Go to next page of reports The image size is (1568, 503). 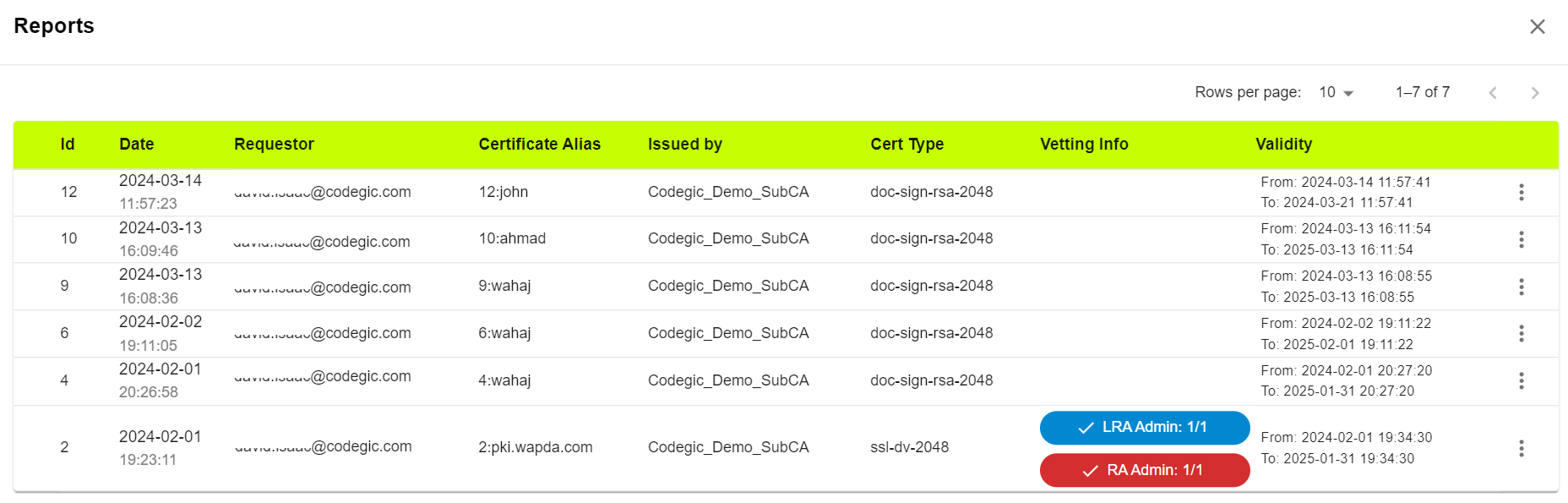[x=1534, y=93]
